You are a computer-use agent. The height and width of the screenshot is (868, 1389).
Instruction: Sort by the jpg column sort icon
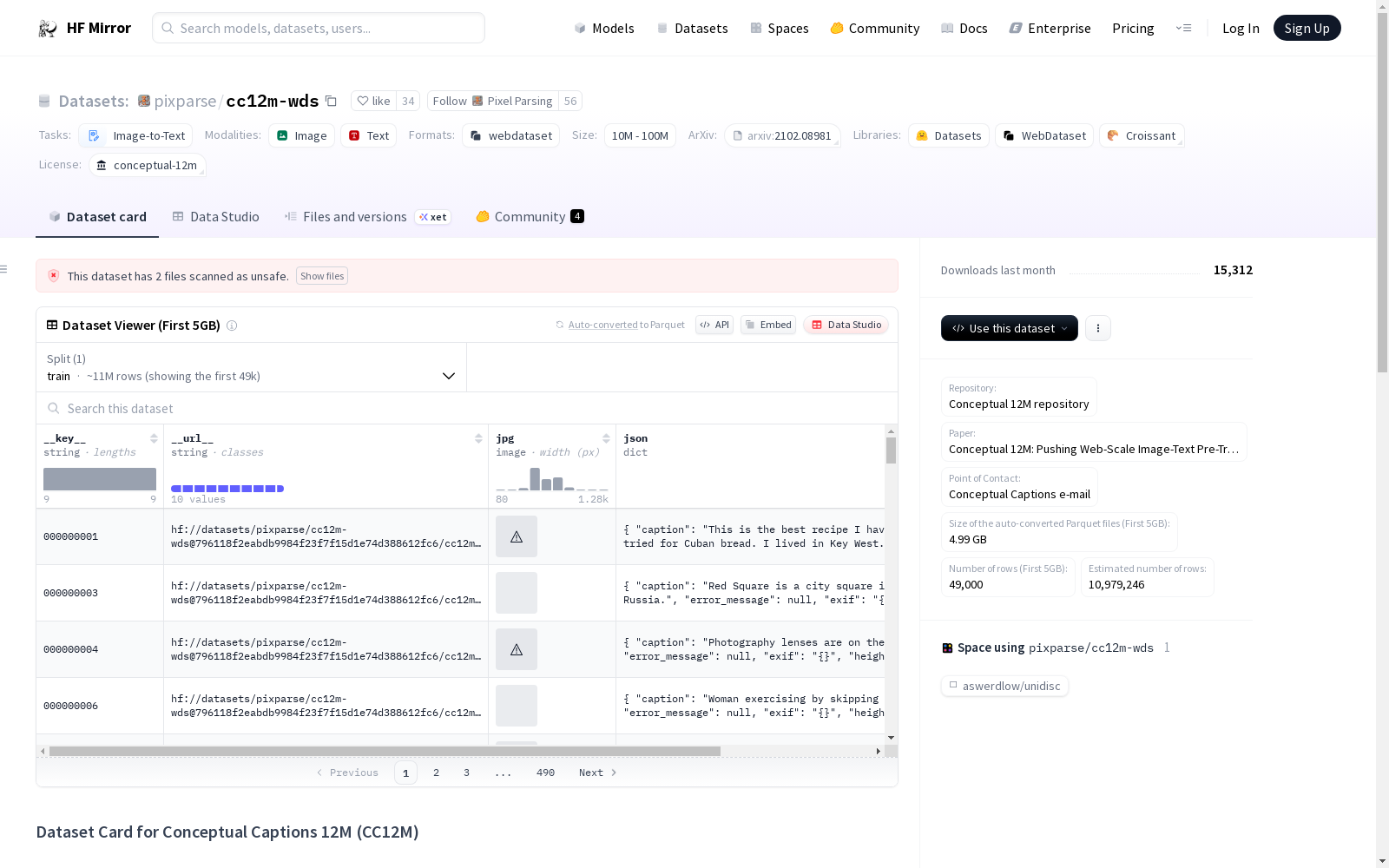(x=606, y=438)
